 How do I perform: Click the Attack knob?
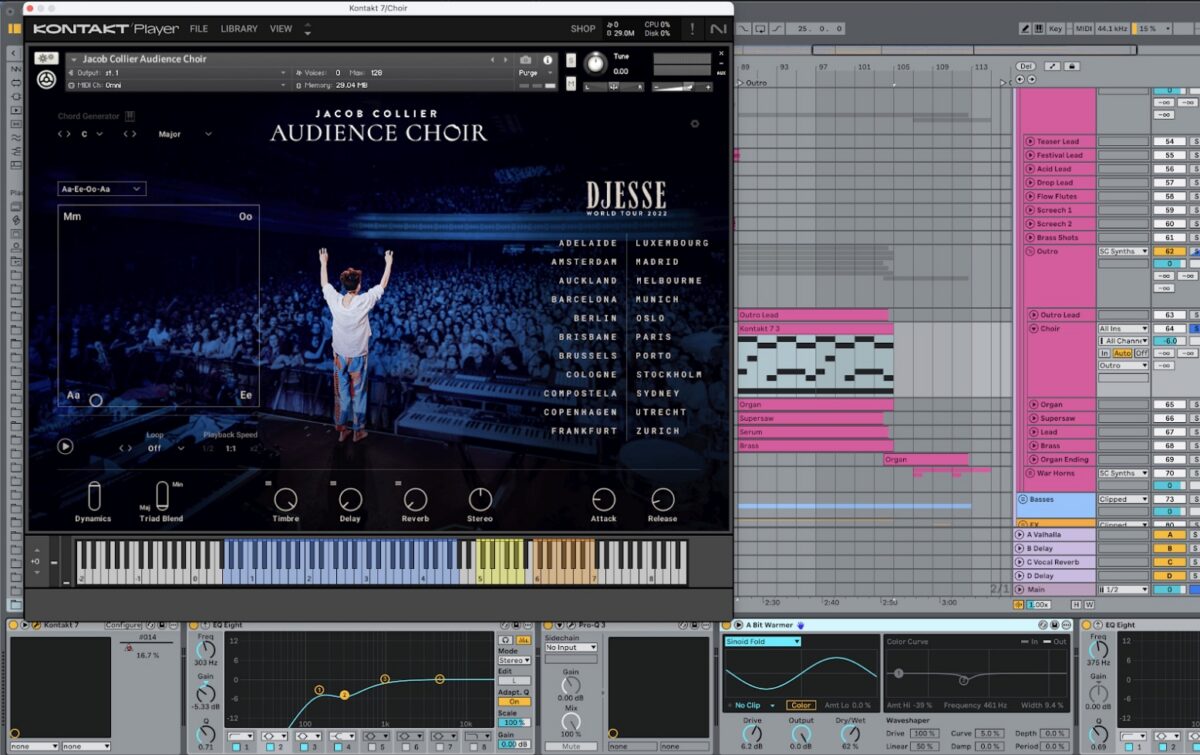[x=604, y=499]
